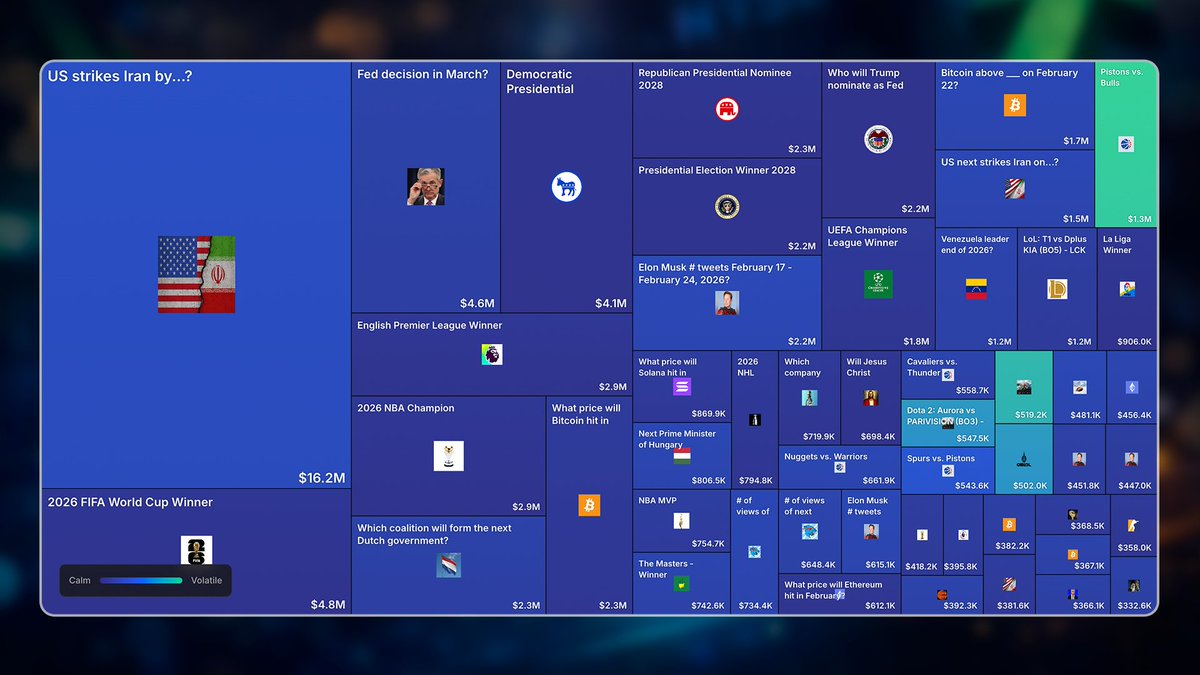Click the Hungary flag icon
The width and height of the screenshot is (1200, 675).
(682, 456)
